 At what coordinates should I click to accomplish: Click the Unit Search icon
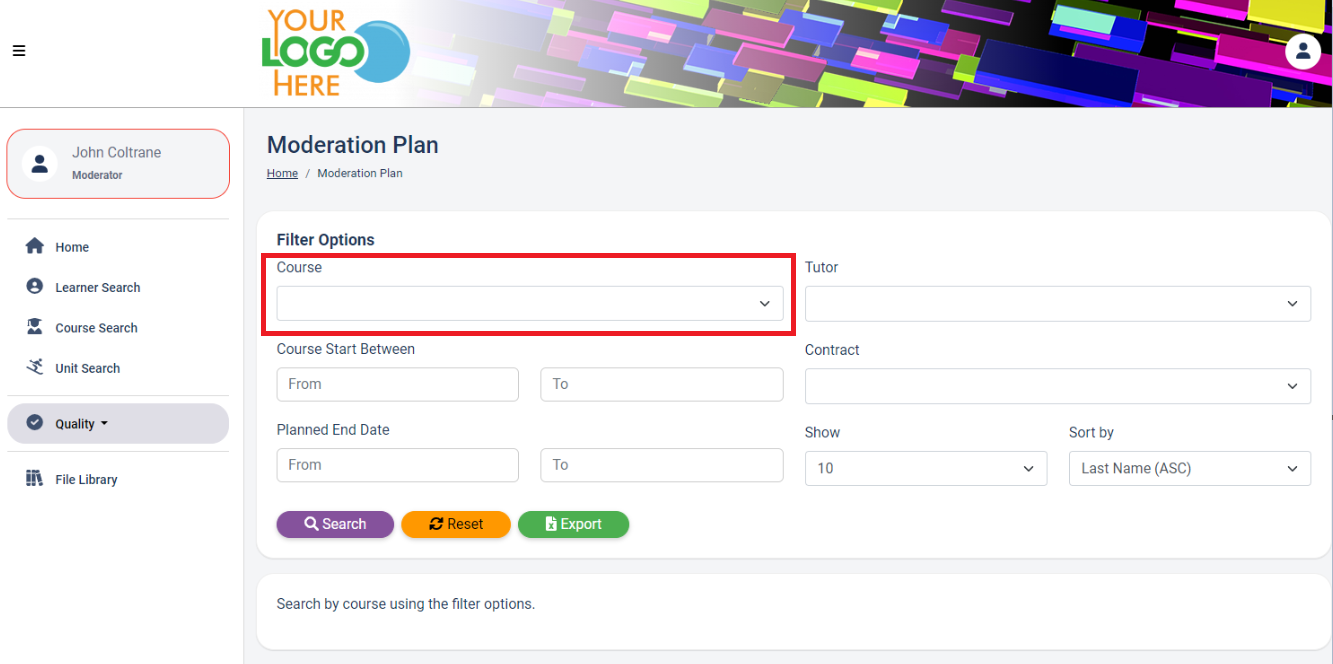(x=35, y=367)
